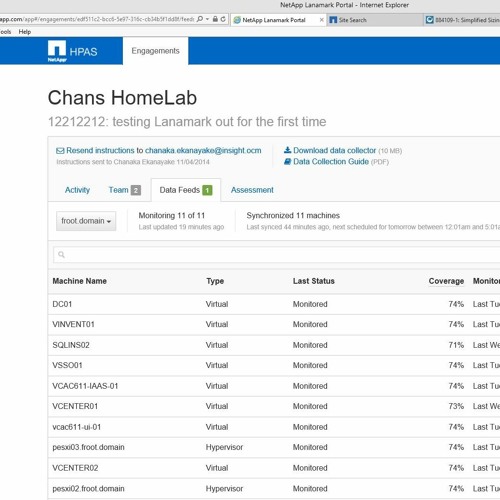
Task: Click the browser refresh icon
Action: tap(223, 19)
